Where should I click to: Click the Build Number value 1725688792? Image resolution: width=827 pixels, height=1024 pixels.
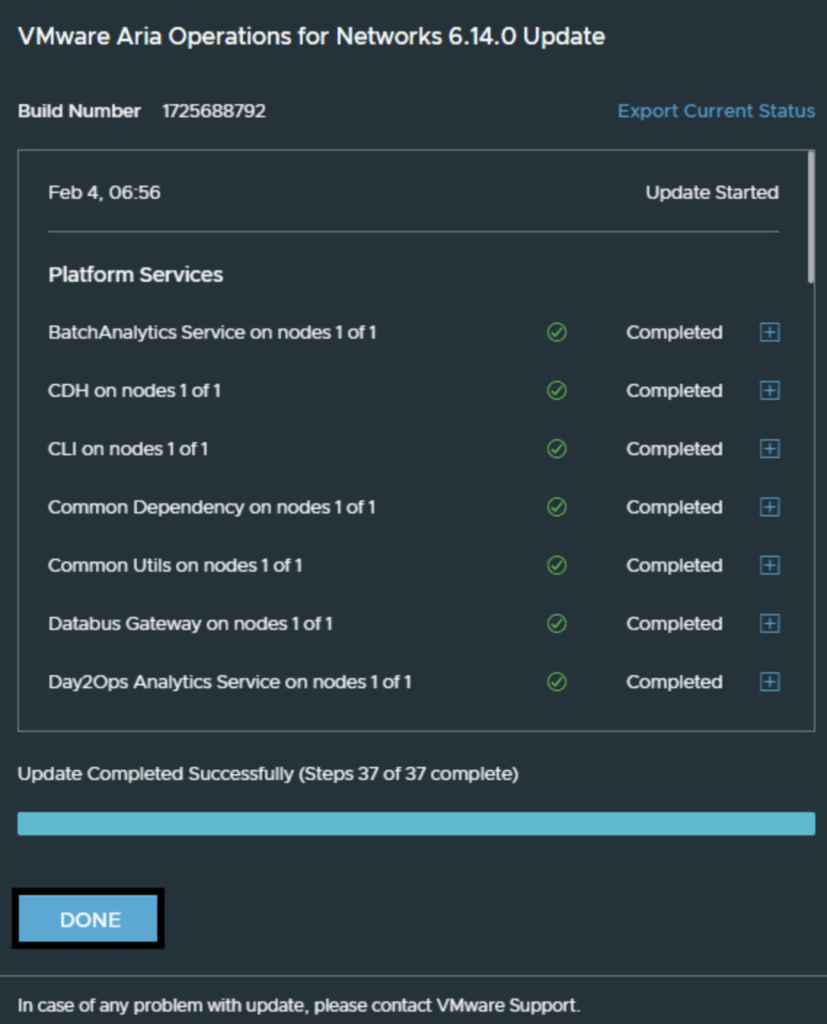(214, 111)
